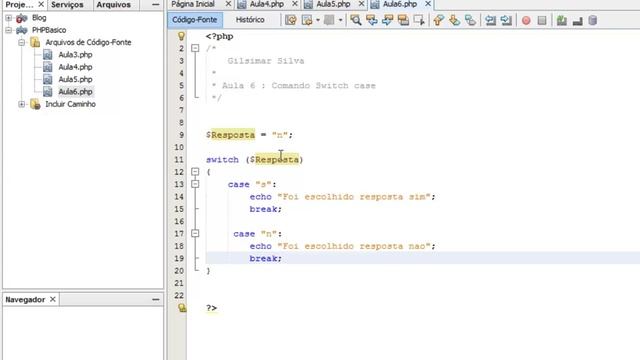Click the lightbulb hint on line 1

click(x=181, y=36)
